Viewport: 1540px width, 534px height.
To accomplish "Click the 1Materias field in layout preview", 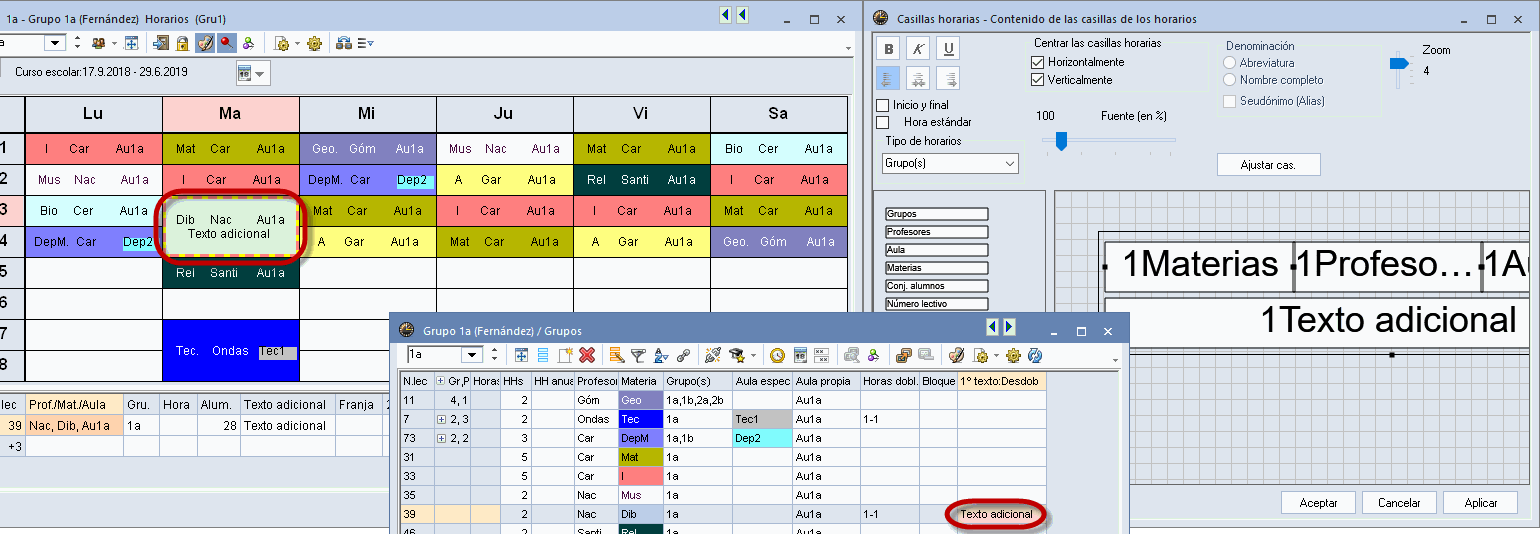I will coord(1200,265).
